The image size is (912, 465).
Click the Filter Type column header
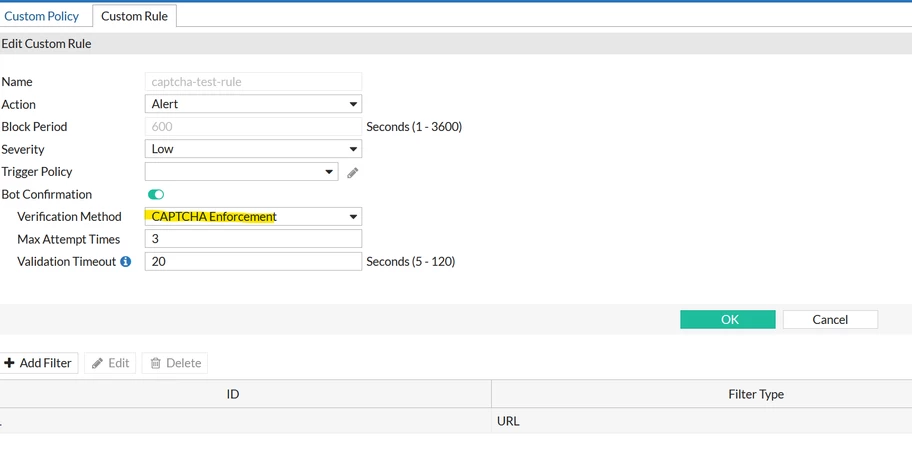tap(701, 394)
